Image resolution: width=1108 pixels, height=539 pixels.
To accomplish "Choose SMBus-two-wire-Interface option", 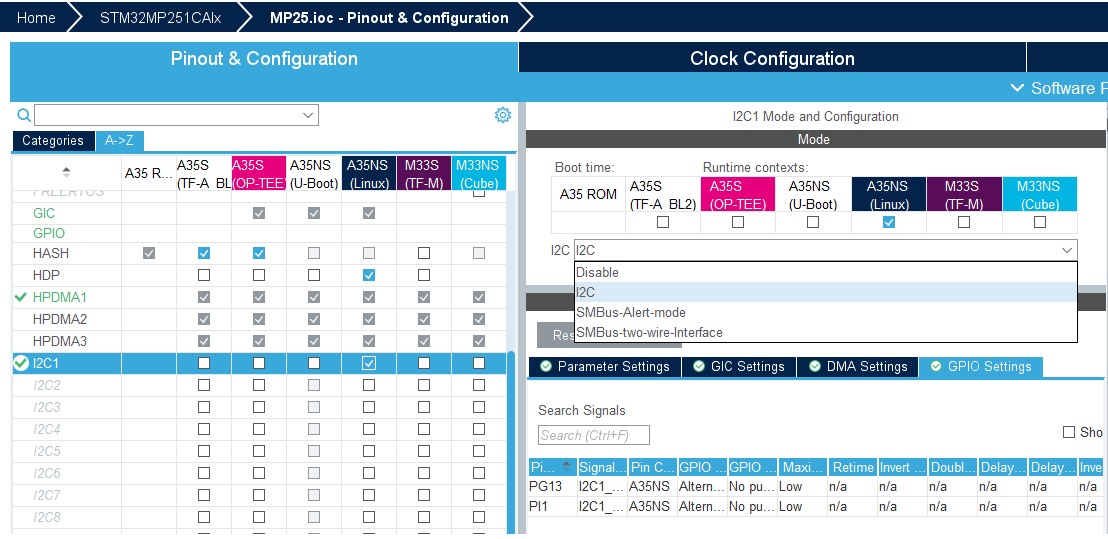I will click(825, 332).
